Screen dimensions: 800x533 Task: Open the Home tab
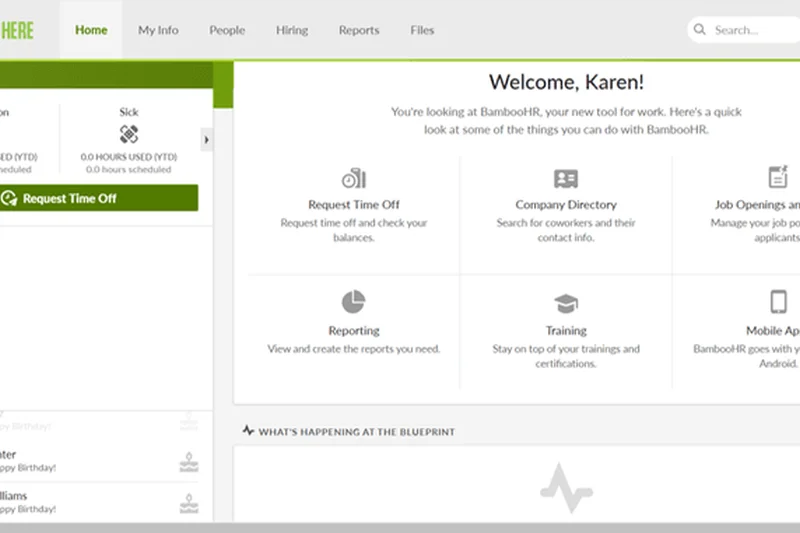click(x=91, y=30)
